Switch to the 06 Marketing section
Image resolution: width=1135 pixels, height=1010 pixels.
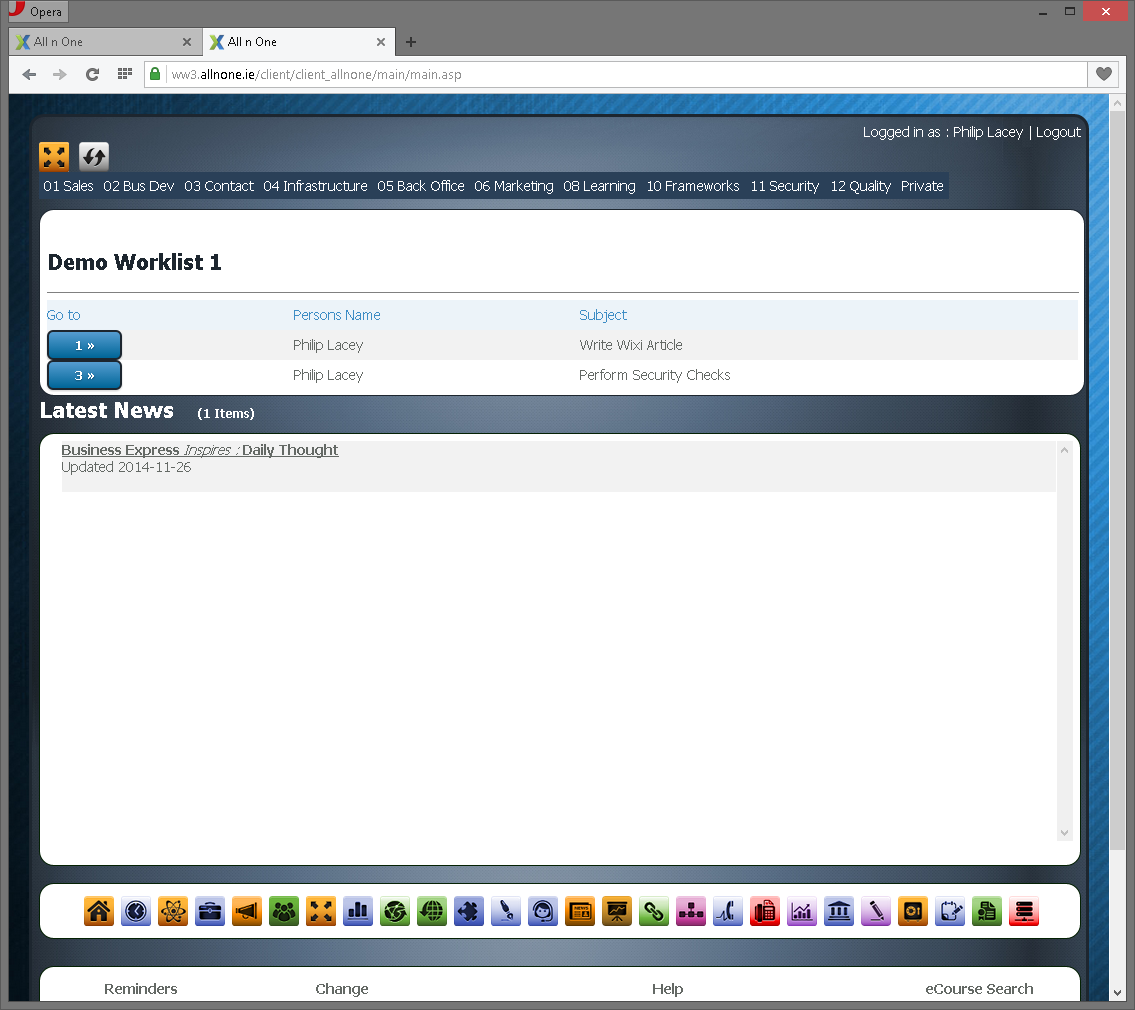(513, 186)
